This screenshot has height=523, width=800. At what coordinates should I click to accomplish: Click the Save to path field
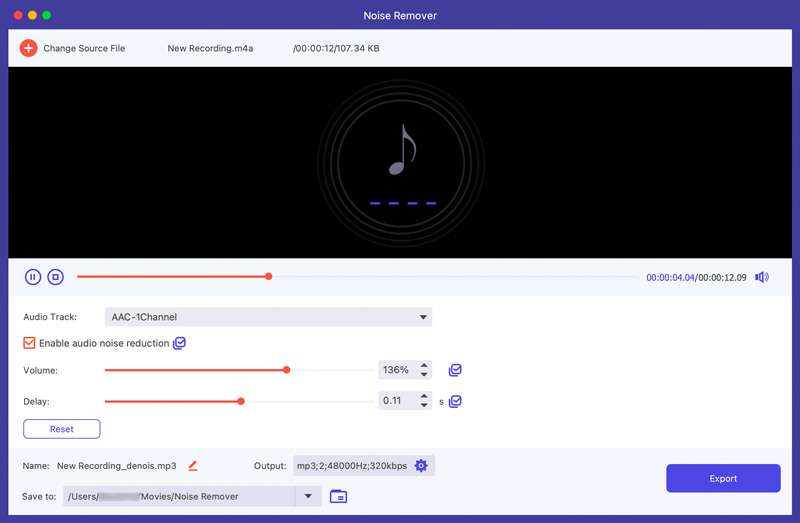(179, 496)
